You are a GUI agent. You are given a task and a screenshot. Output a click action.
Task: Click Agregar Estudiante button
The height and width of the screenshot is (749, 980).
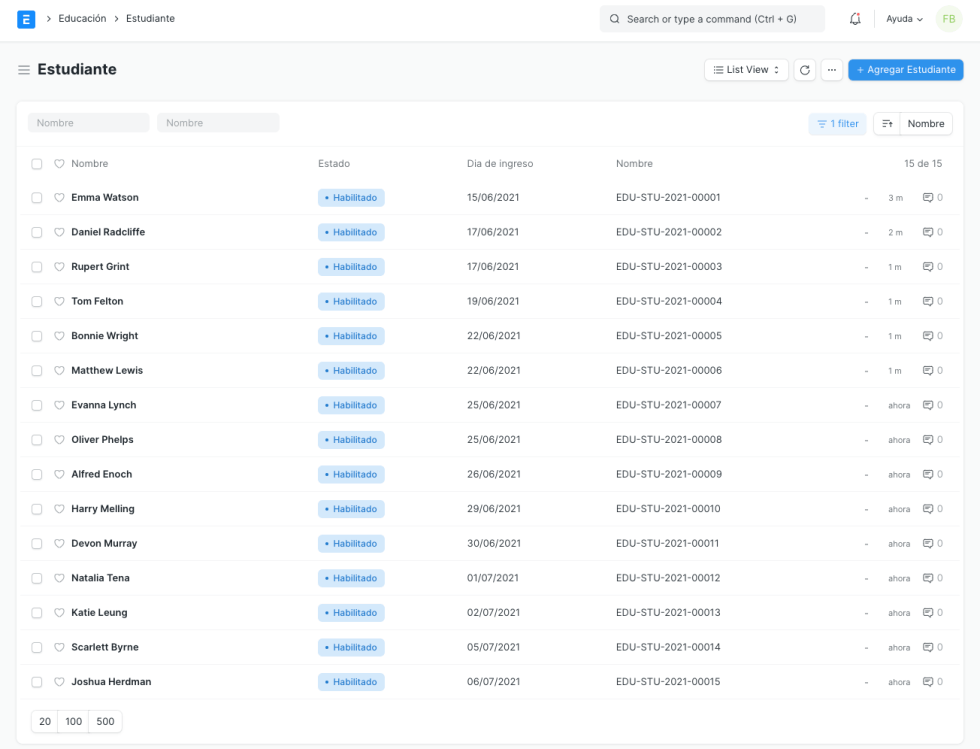(x=906, y=70)
